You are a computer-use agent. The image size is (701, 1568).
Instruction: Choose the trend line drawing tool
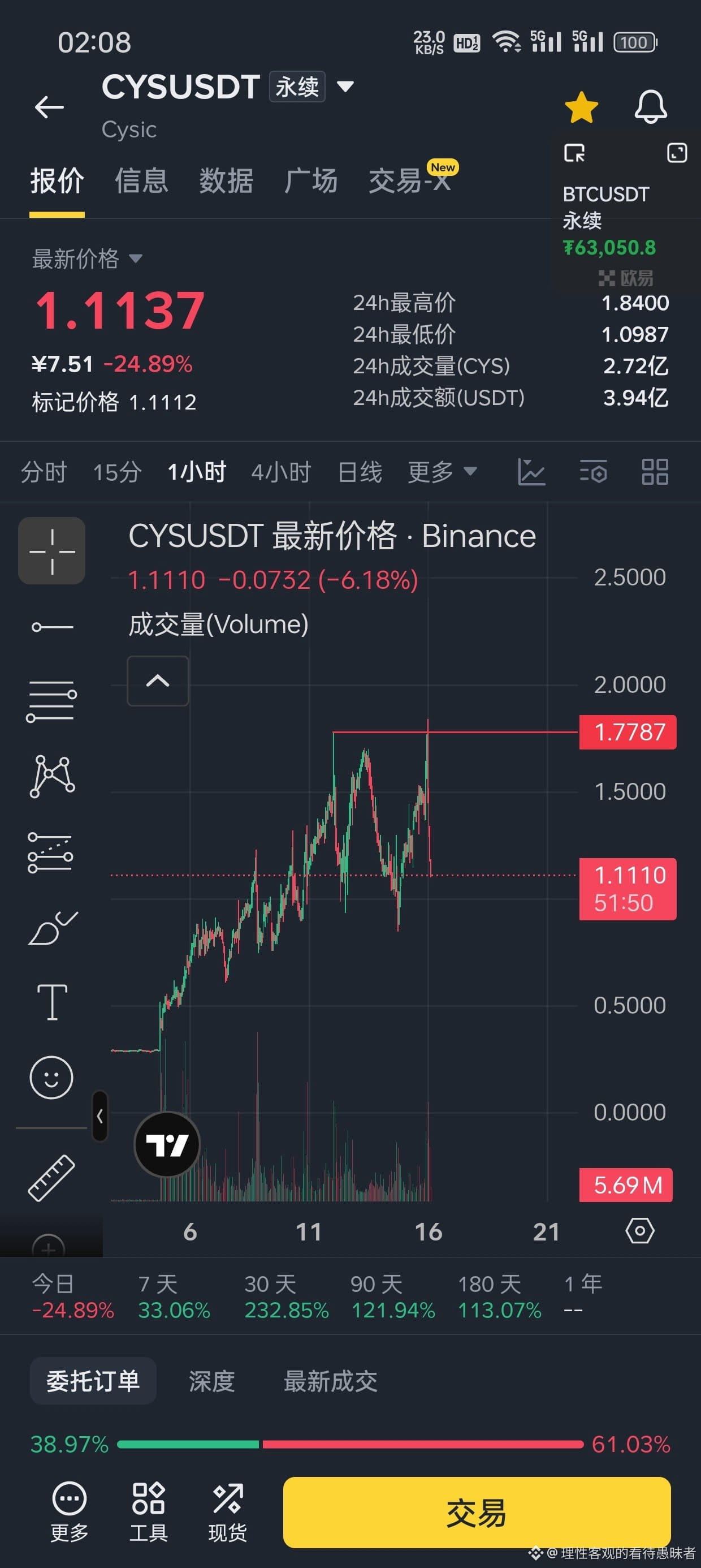click(51, 626)
